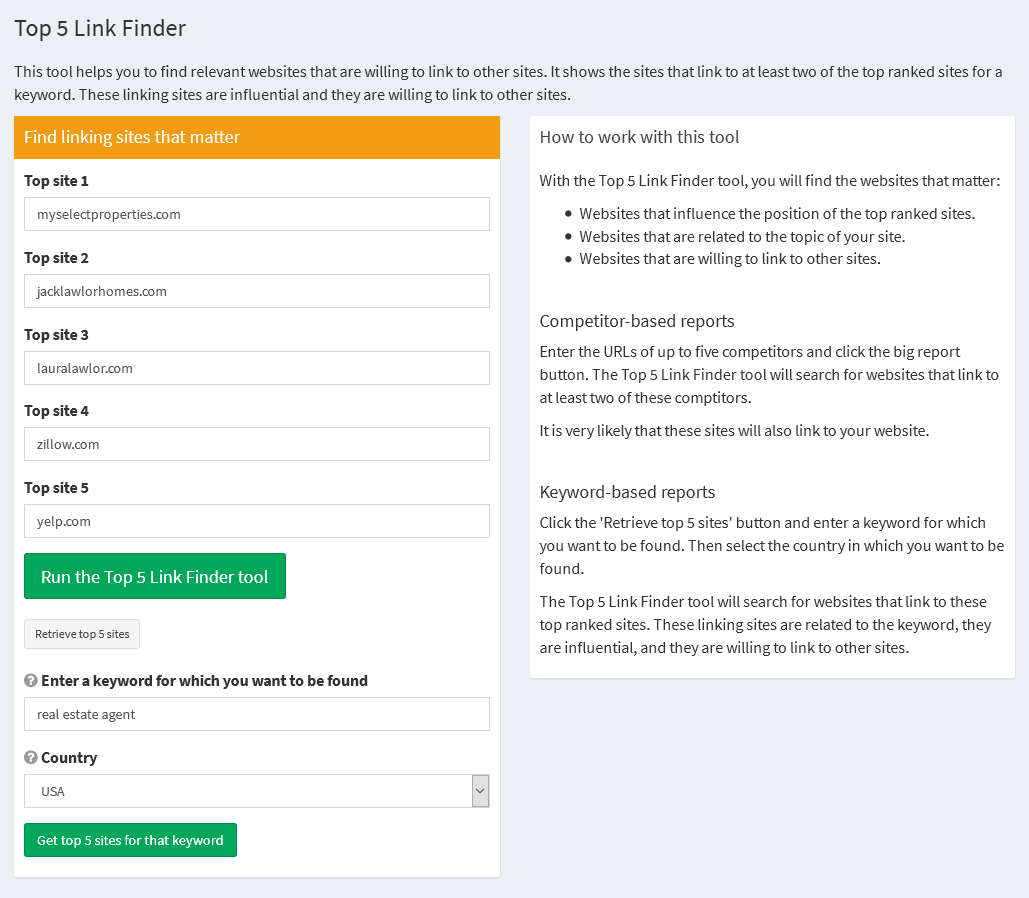Viewport: 1029px width, 898px height.
Task: Click into the jacklawlorhomes.com input field
Action: pyautogui.click(x=256, y=291)
